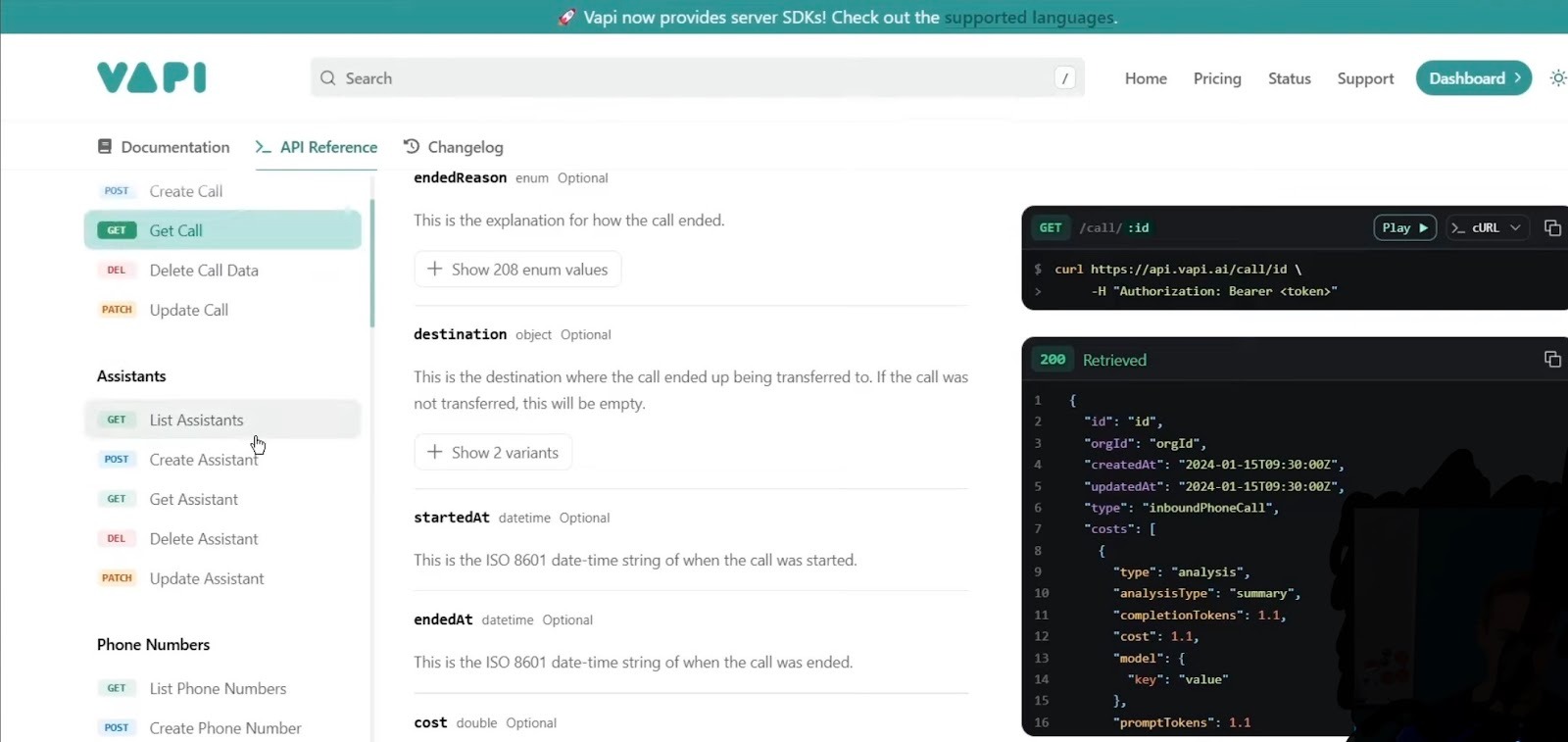Expand Show 208 enum values
The height and width of the screenshot is (742, 1568).
(x=517, y=270)
